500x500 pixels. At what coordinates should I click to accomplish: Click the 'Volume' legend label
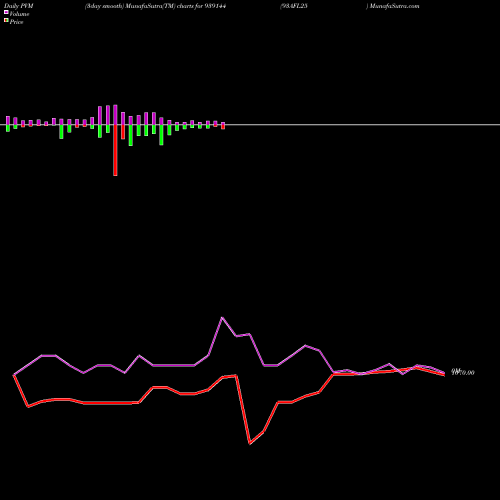click(x=19, y=14)
